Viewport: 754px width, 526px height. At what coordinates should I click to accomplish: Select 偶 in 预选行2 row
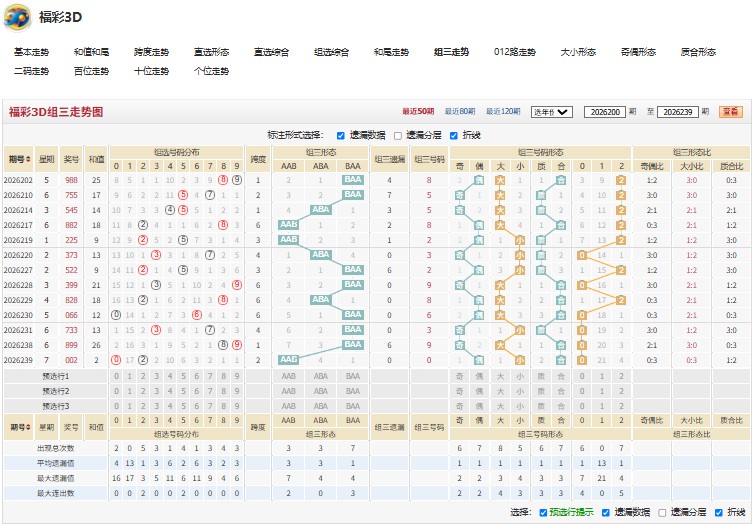coord(479,391)
